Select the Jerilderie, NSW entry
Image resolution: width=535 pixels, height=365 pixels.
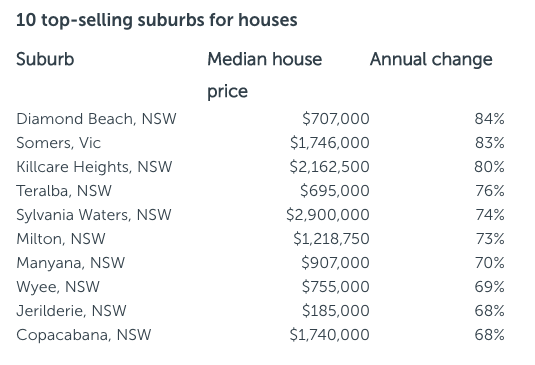click(71, 311)
